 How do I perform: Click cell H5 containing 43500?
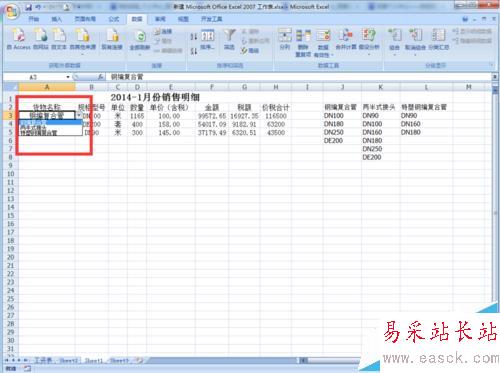pyautogui.click(x=276, y=132)
